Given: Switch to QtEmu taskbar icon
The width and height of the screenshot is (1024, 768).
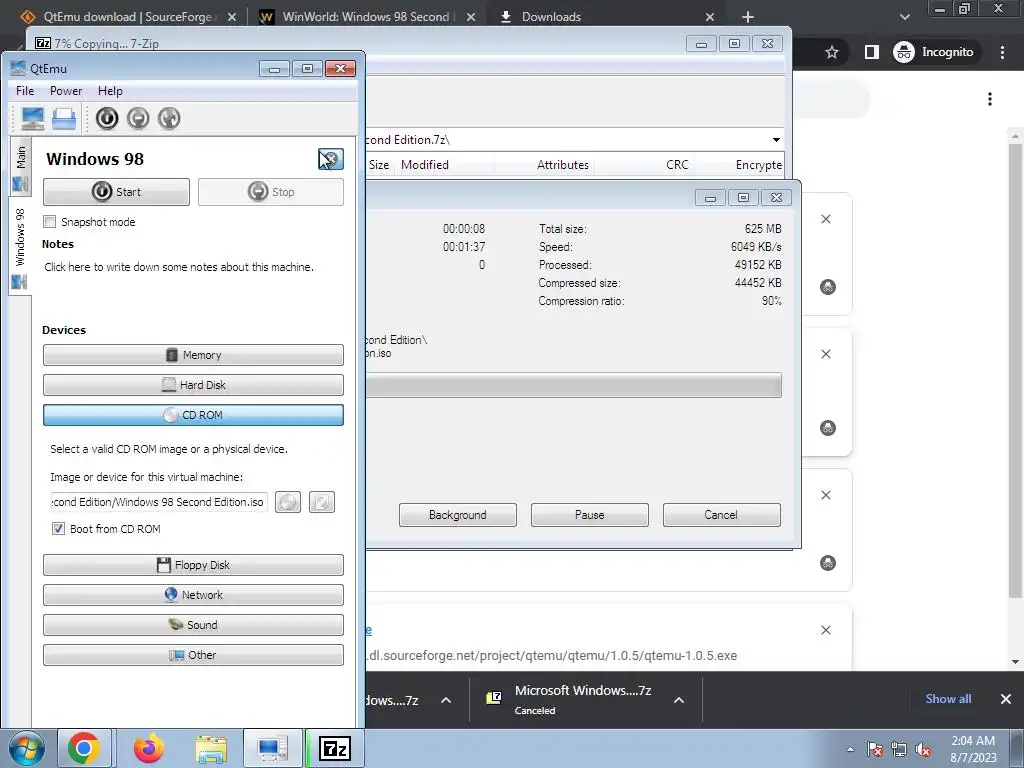Looking at the screenshot, I should [272, 748].
